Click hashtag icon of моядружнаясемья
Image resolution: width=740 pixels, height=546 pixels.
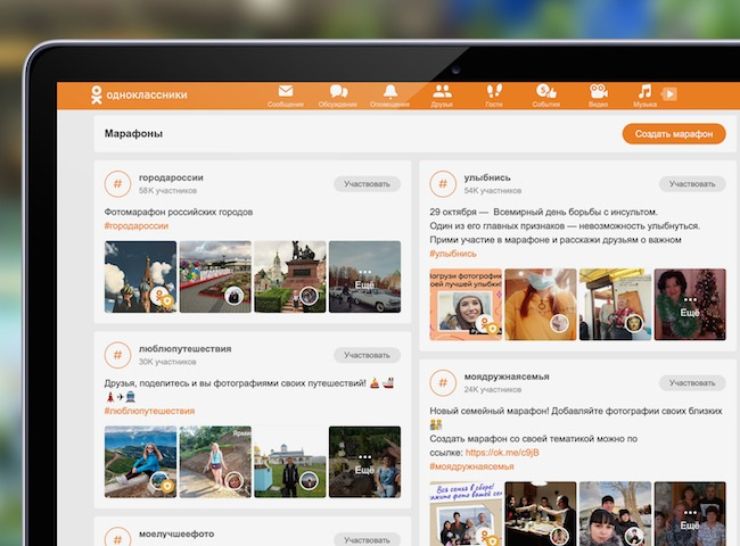(443, 383)
